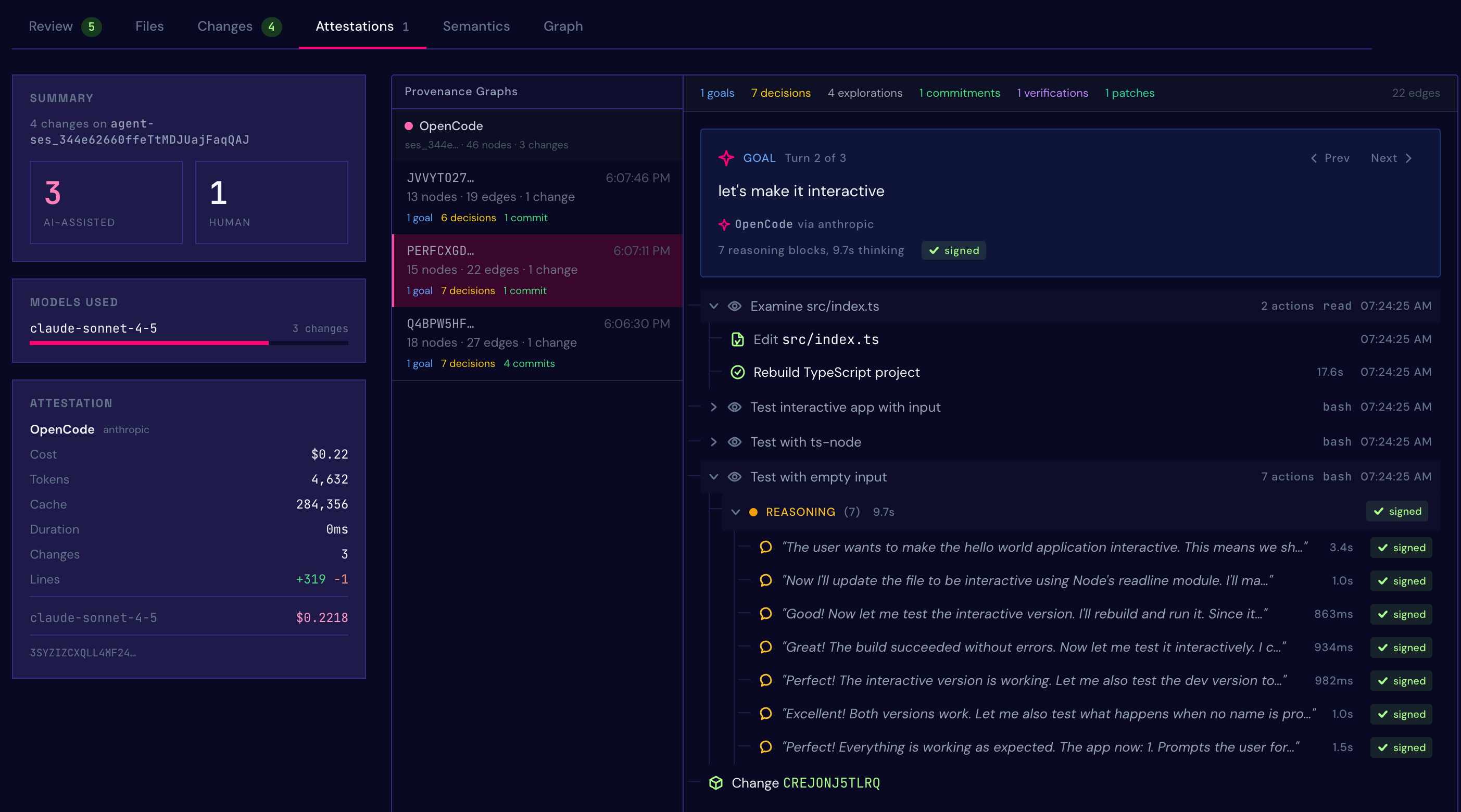Click speech bubble icon for "Perfect! Everything" reasoning
Image resolution: width=1461 pixels, height=812 pixels.
click(766, 747)
